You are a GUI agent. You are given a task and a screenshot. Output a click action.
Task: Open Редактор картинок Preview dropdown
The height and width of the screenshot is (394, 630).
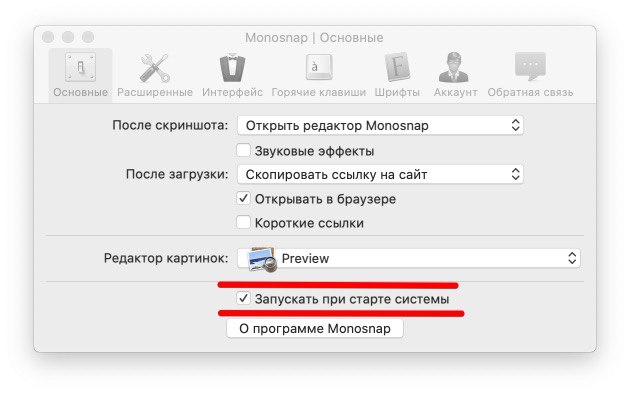coord(409,258)
